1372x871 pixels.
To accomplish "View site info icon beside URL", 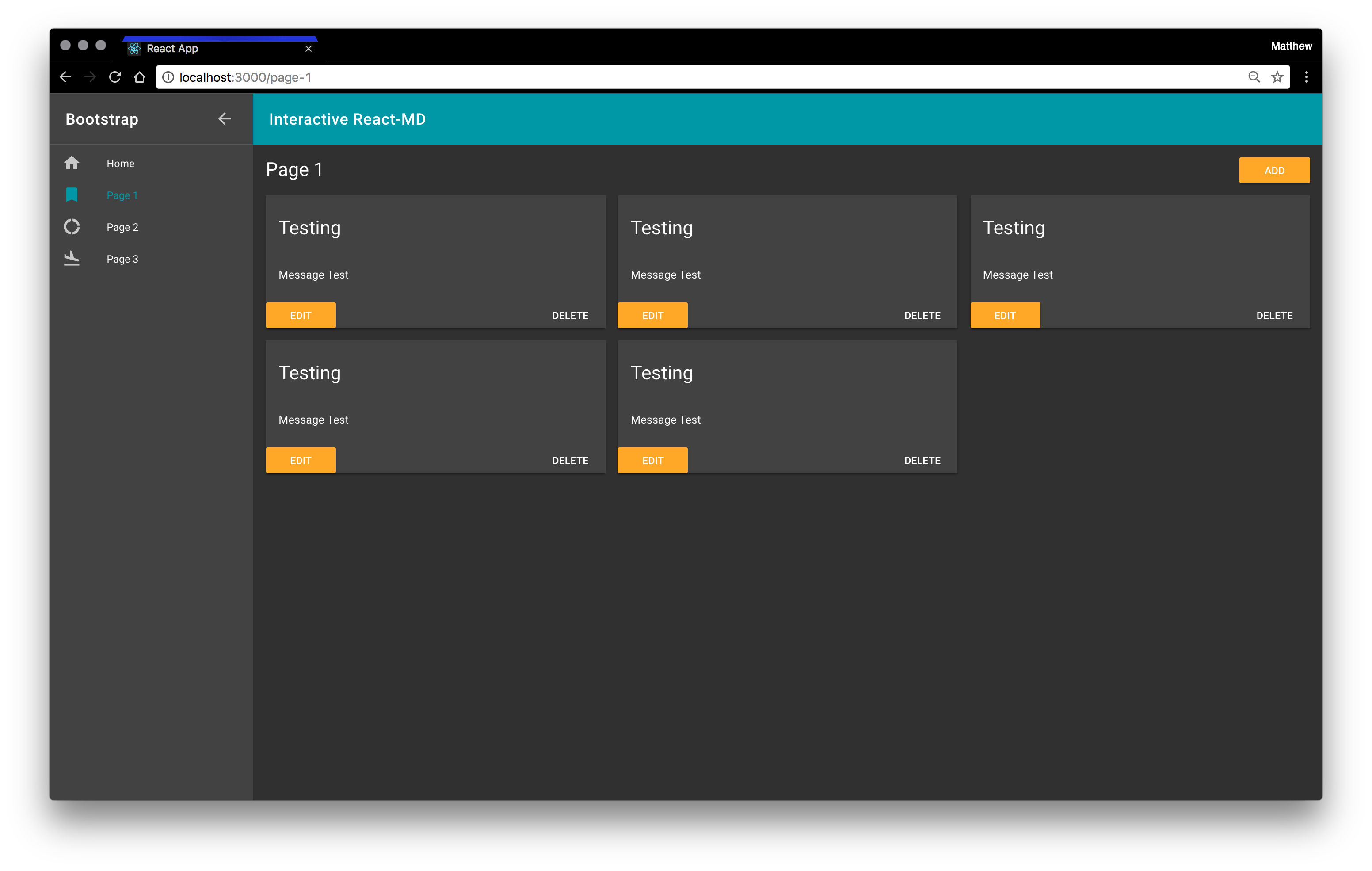I will pos(168,77).
